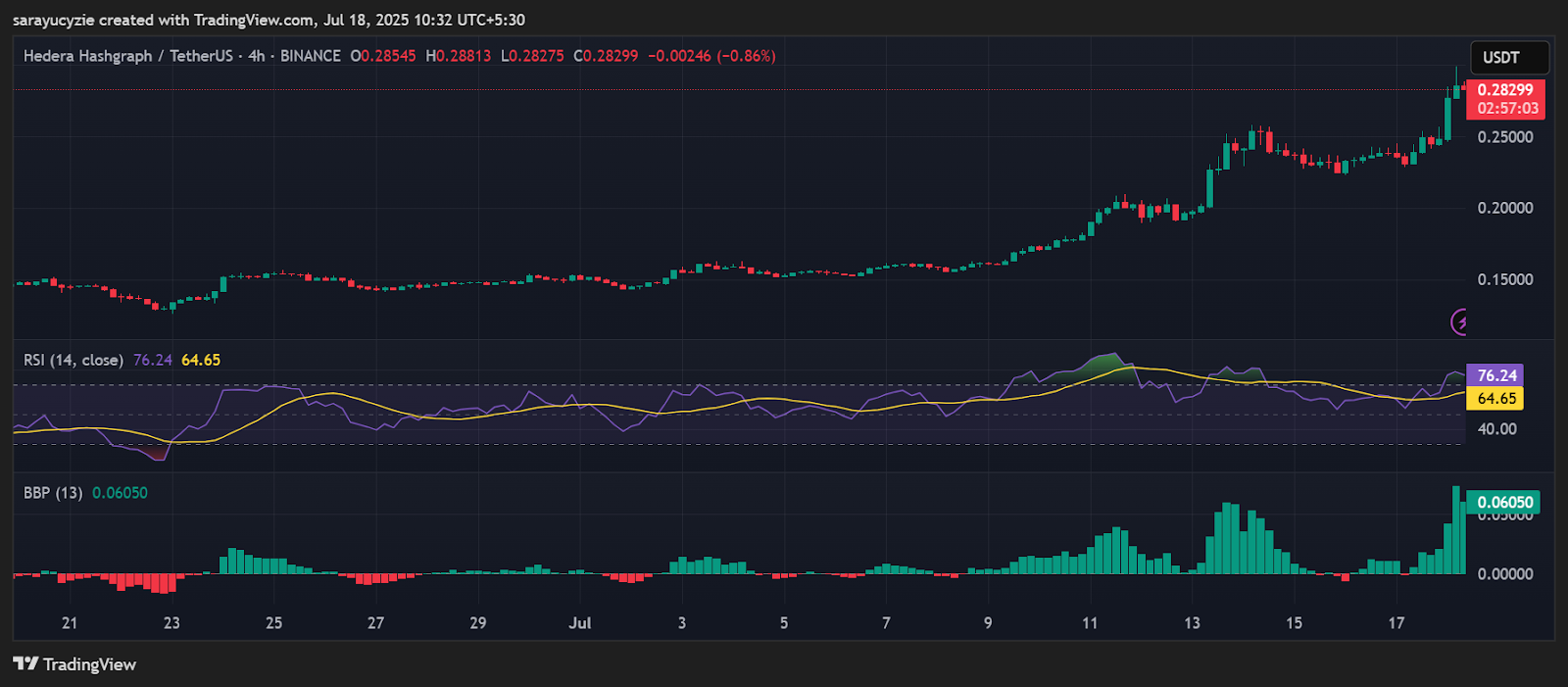Click the date label 23 on time axis
Viewport: 1568px width, 687px height.
click(x=171, y=623)
